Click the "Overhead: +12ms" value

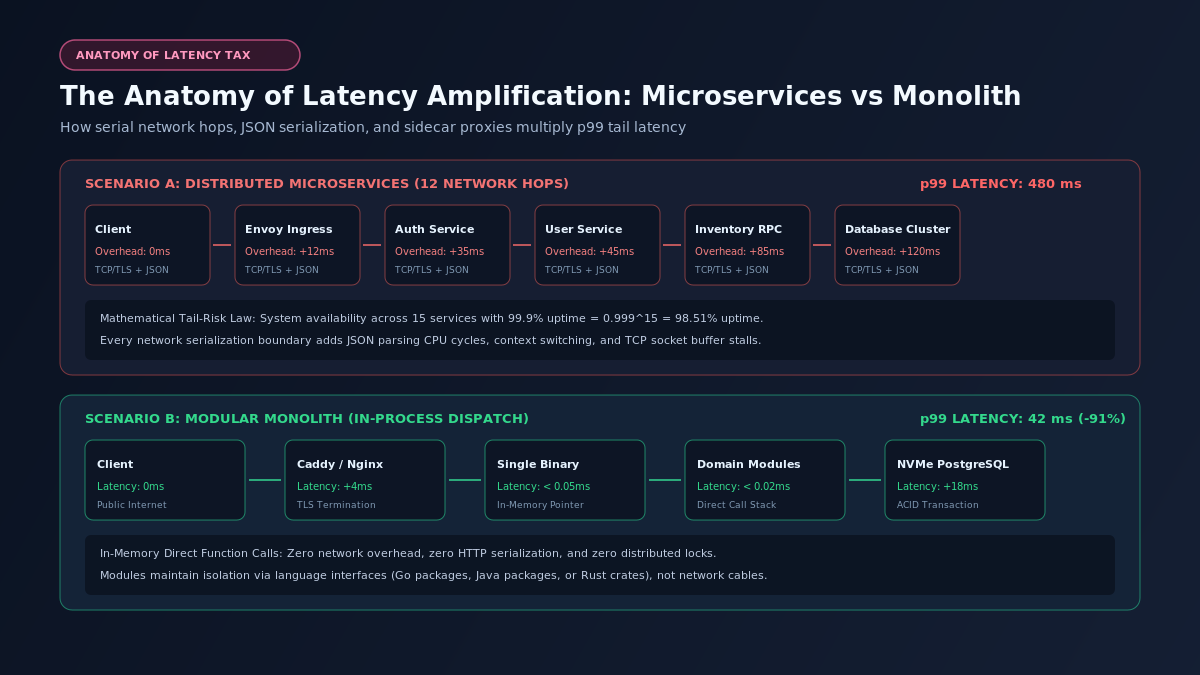(290, 251)
